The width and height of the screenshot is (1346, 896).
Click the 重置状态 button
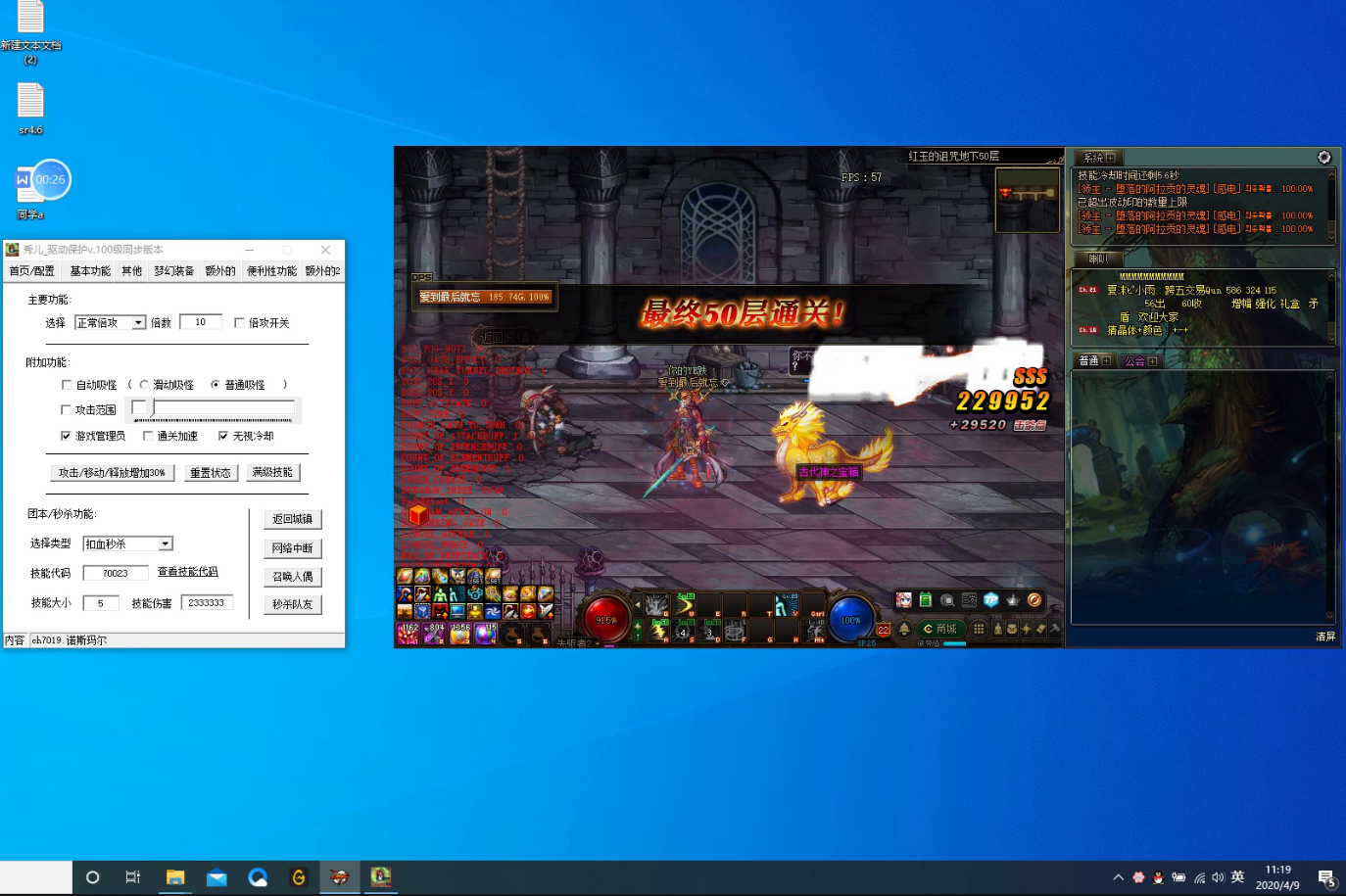coord(211,473)
